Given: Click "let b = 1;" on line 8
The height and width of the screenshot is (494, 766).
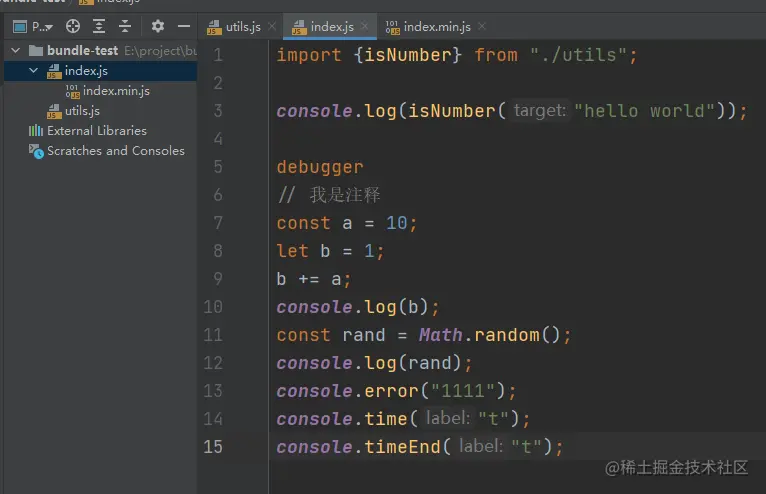Looking at the screenshot, I should click(x=330, y=251).
